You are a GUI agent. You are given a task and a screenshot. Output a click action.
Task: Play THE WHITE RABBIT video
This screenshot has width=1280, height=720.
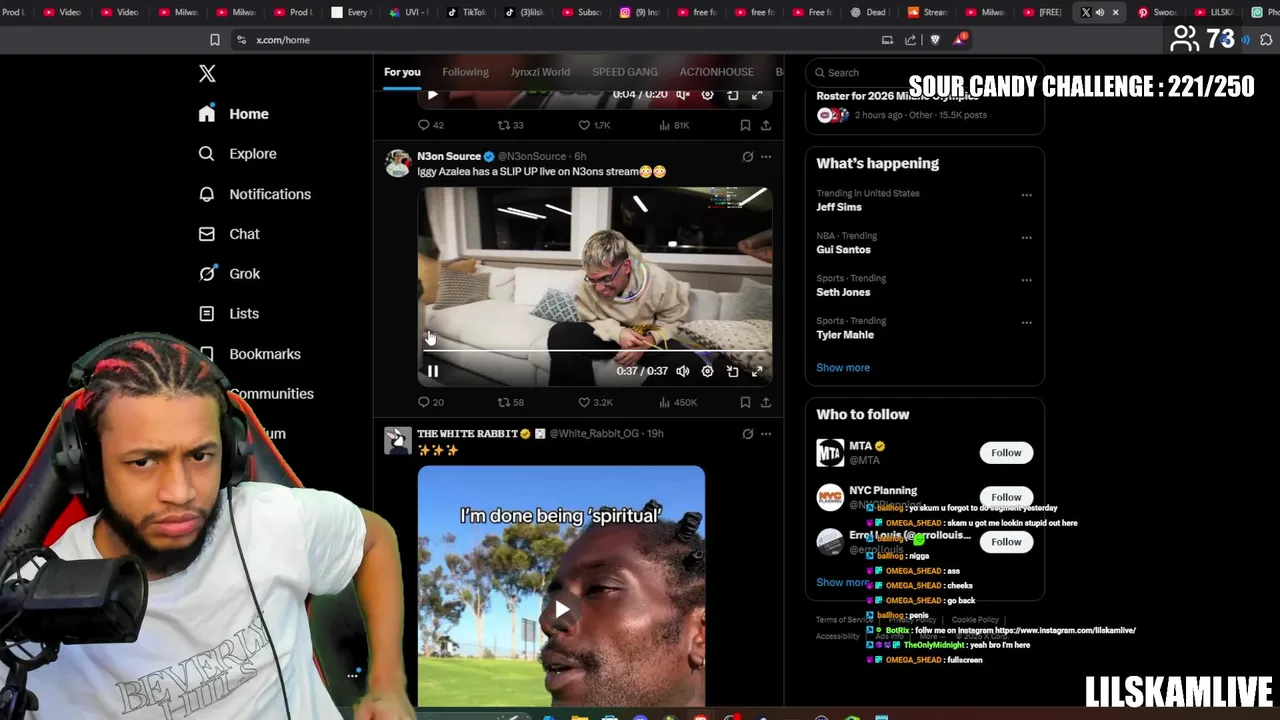pyautogui.click(x=562, y=609)
